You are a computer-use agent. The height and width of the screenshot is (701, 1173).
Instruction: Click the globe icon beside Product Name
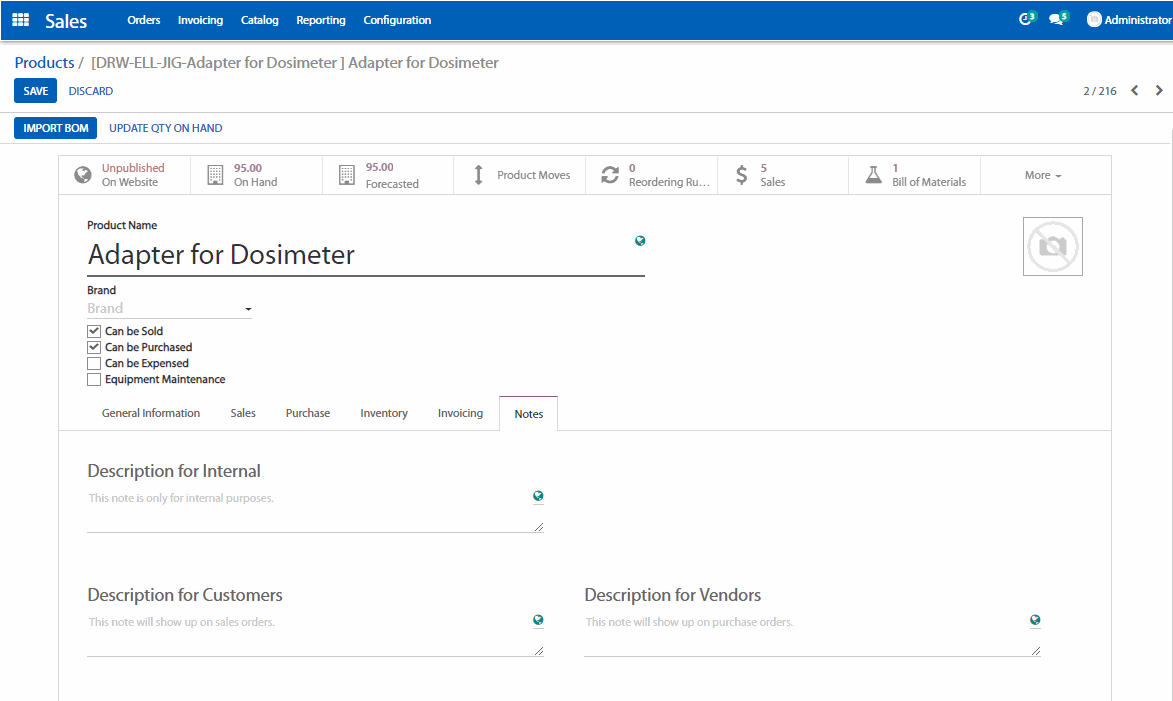[x=640, y=241]
